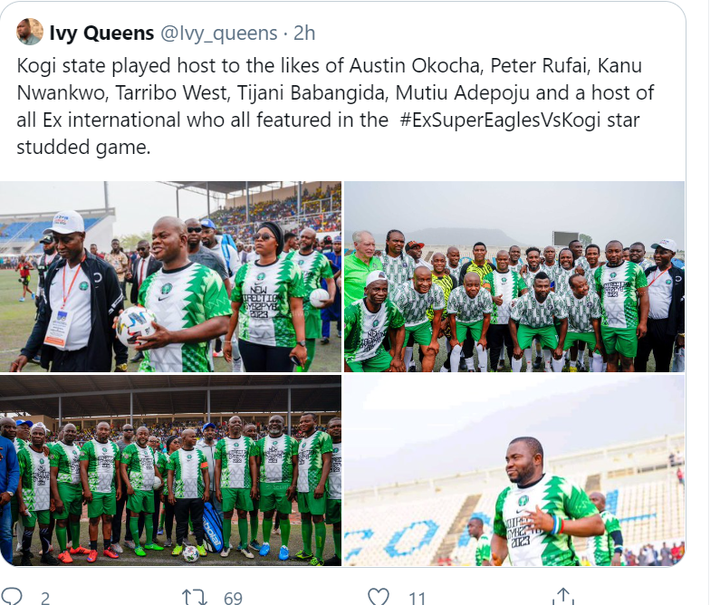This screenshot has height=605, width=720.
Task: Click the retweet arrows icon
Action: coord(195,597)
